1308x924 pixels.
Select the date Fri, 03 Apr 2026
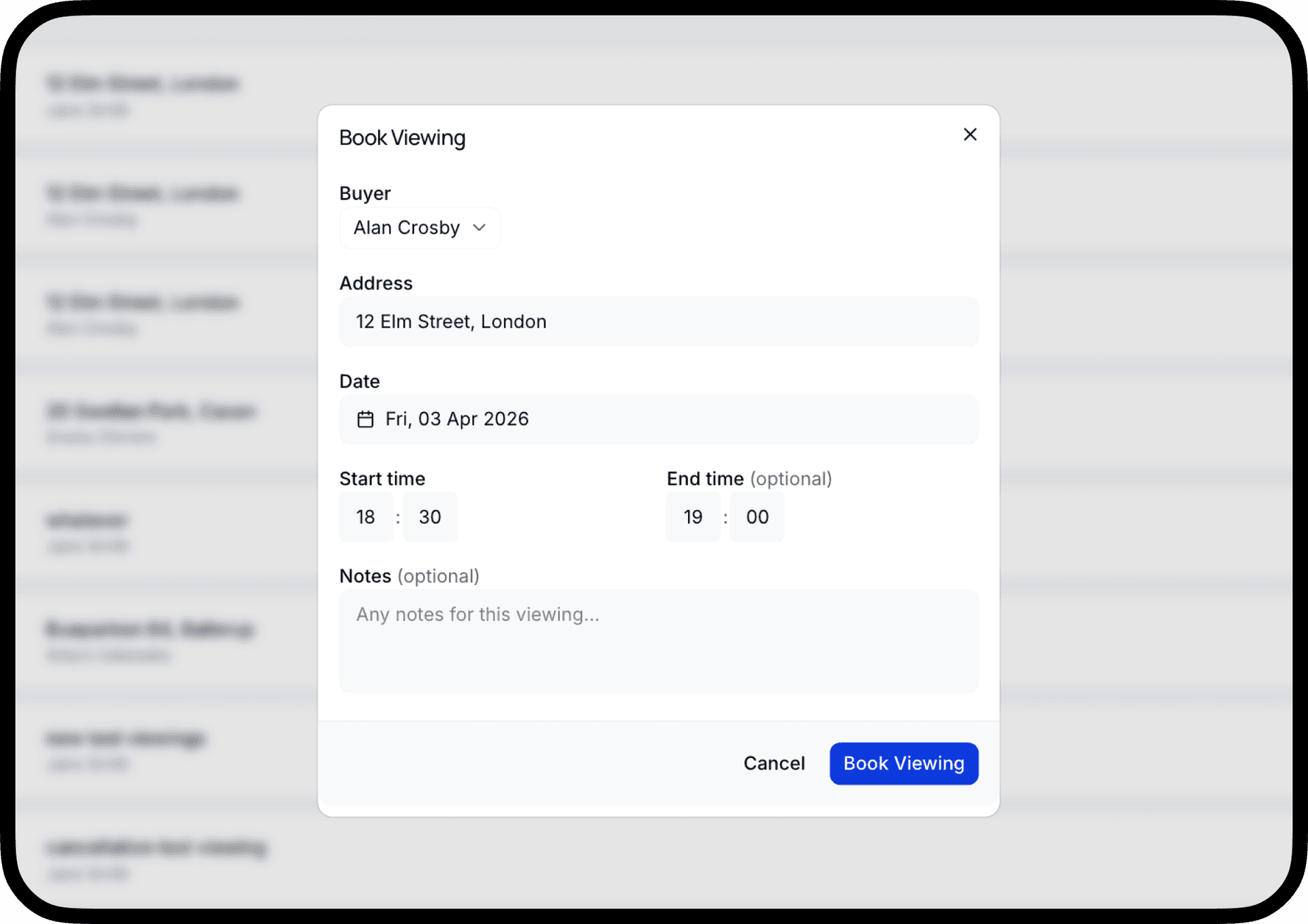tap(658, 419)
